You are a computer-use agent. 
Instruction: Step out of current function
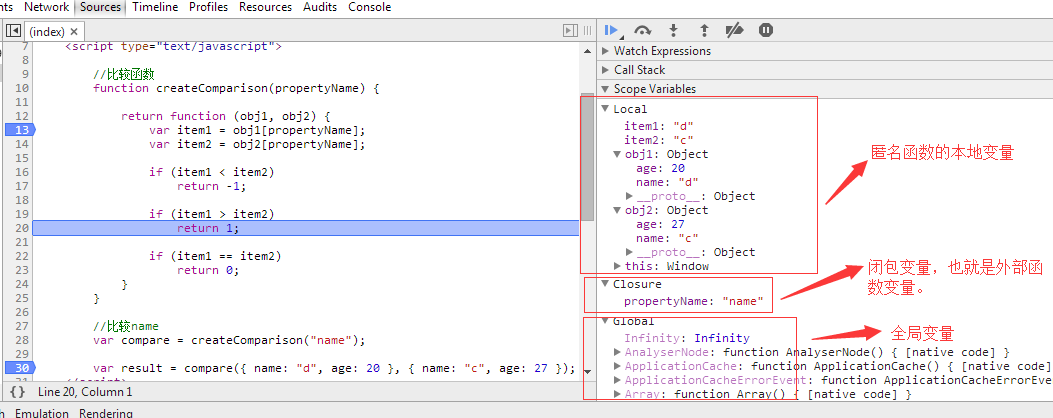pyautogui.click(x=704, y=30)
